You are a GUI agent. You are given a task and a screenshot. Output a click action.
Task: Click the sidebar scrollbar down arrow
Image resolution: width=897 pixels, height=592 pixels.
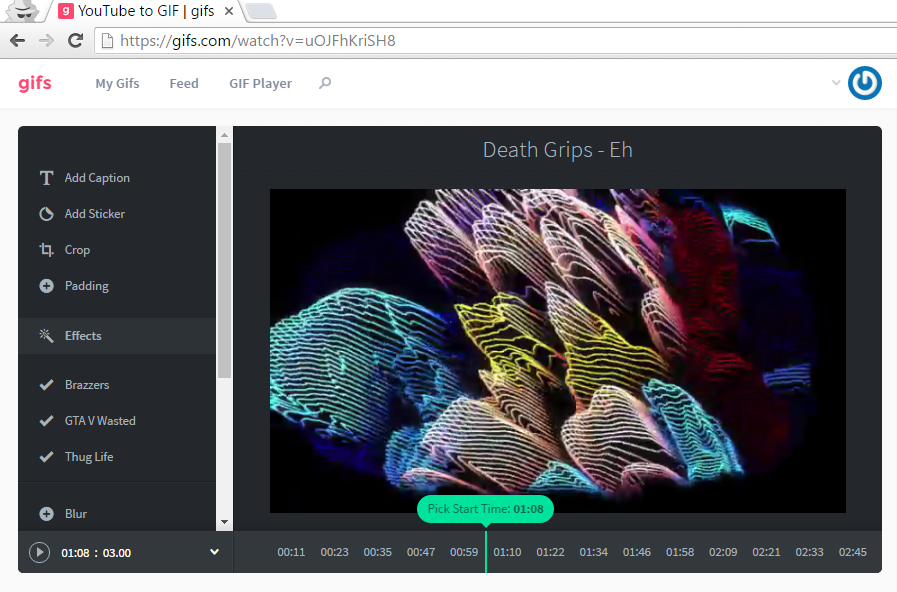[x=224, y=522]
